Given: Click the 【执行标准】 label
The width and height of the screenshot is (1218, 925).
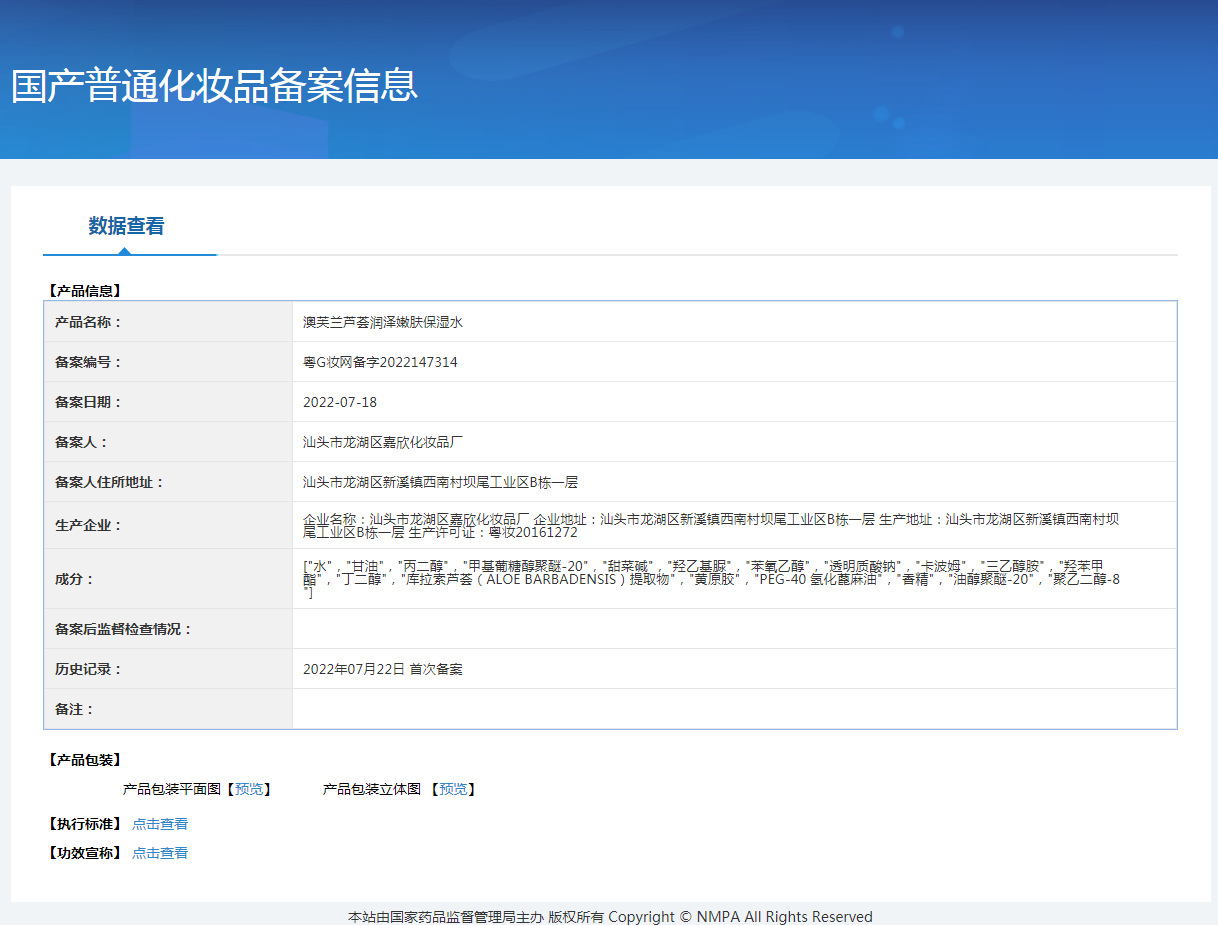Looking at the screenshot, I should pyautogui.click(x=84, y=824).
